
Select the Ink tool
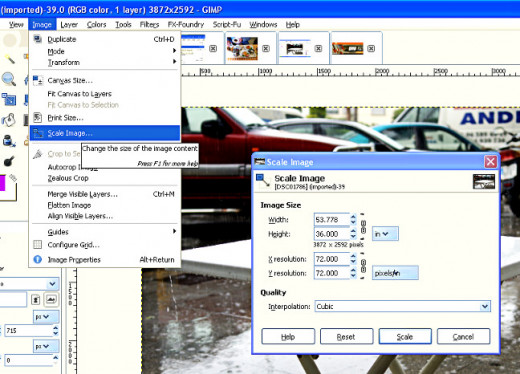tap(9, 141)
